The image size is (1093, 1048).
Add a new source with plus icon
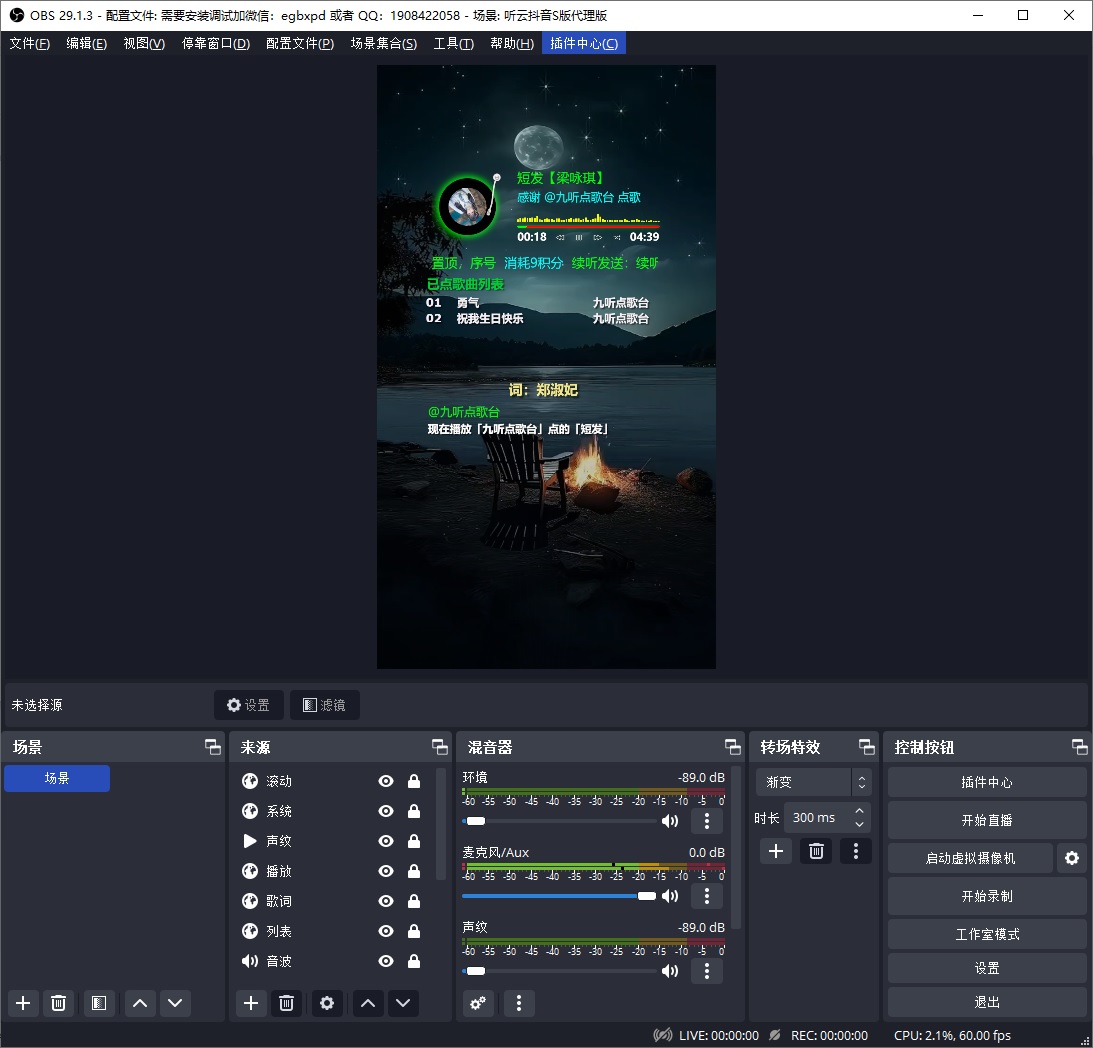(251, 1003)
